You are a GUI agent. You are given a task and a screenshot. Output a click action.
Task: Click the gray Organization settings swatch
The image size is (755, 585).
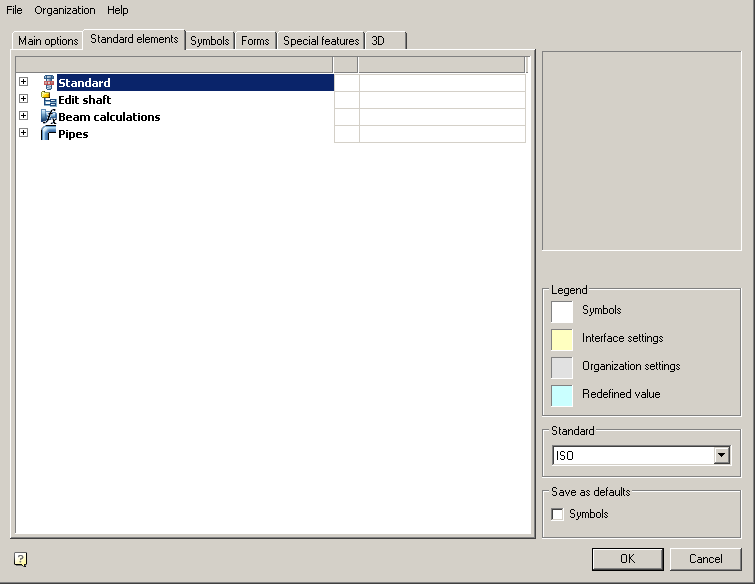click(x=562, y=367)
